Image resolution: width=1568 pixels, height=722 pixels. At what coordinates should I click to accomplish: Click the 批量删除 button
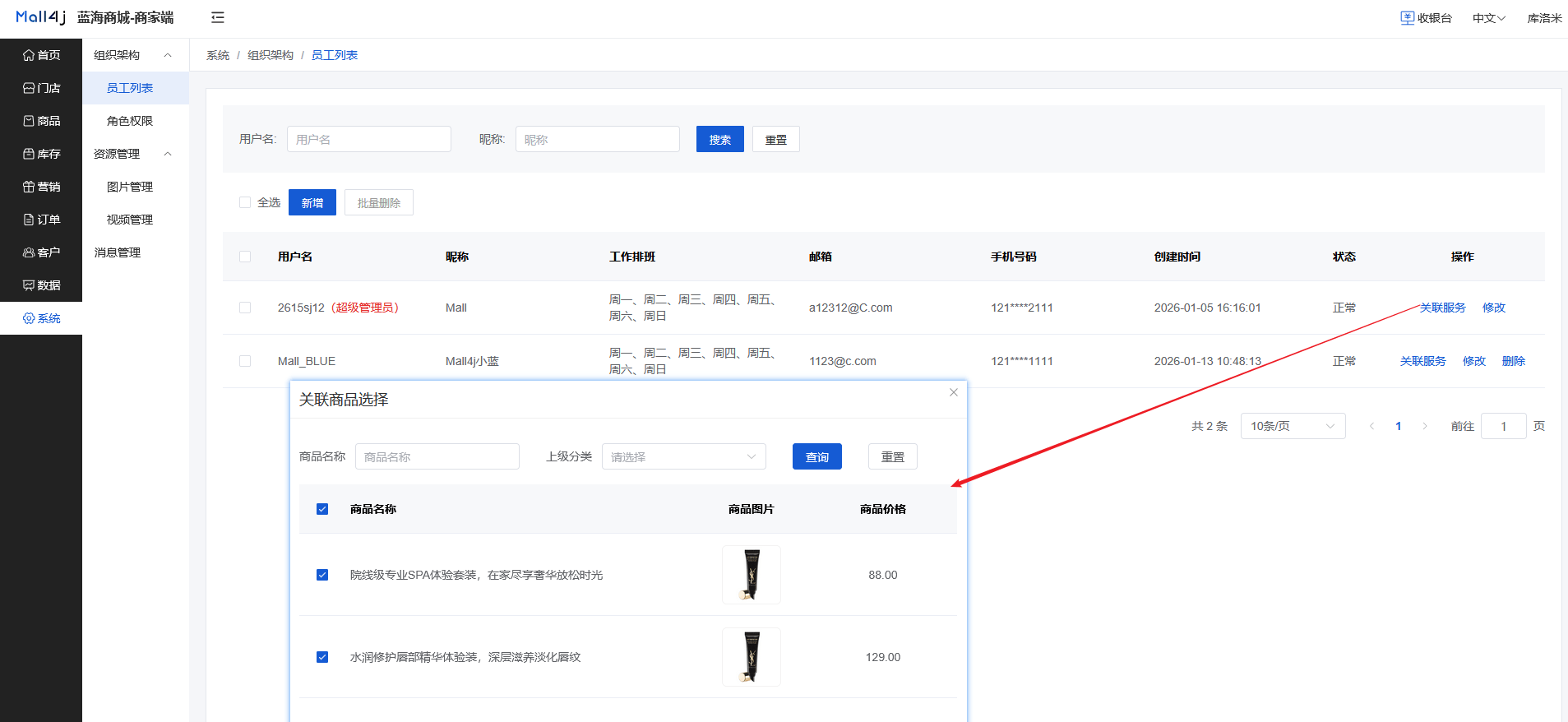coord(379,202)
